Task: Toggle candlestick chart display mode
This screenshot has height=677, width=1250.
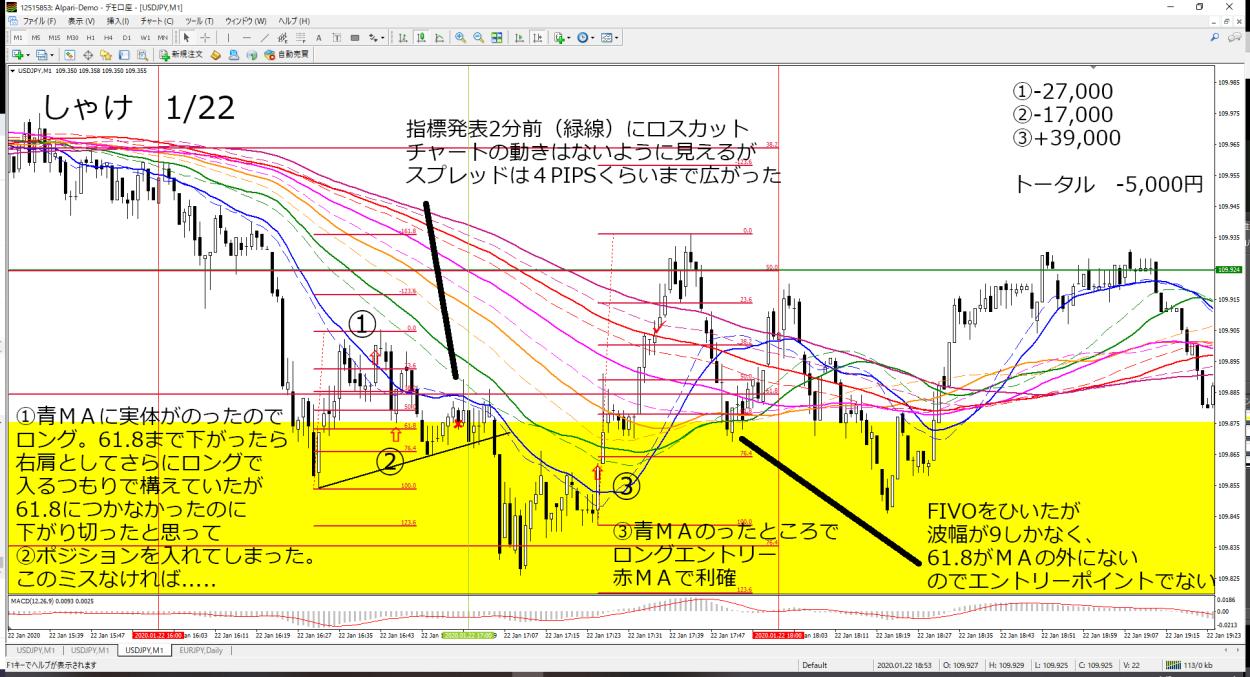Action: (422, 37)
